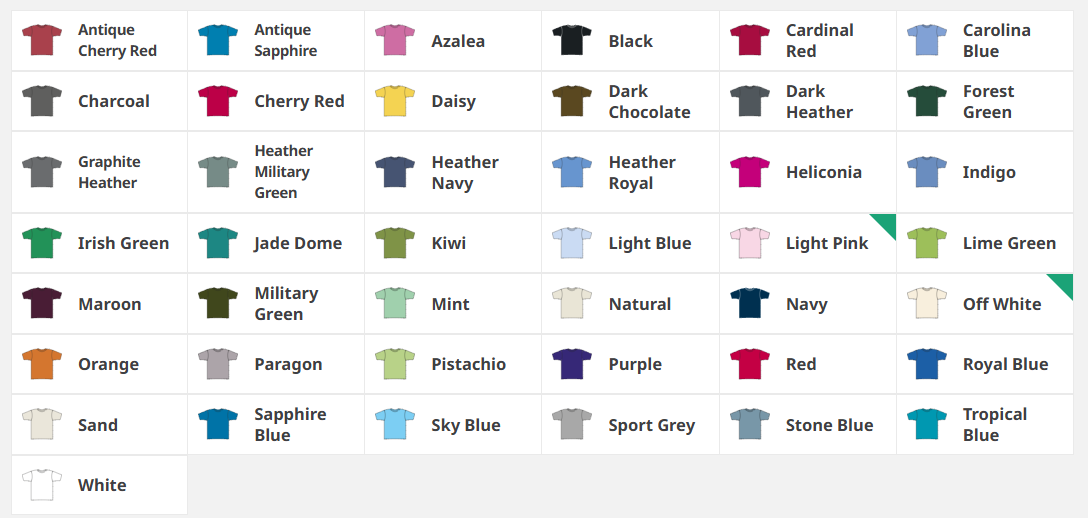1088x518 pixels.
Task: Click the Light Pink color option
Action: pos(808,243)
